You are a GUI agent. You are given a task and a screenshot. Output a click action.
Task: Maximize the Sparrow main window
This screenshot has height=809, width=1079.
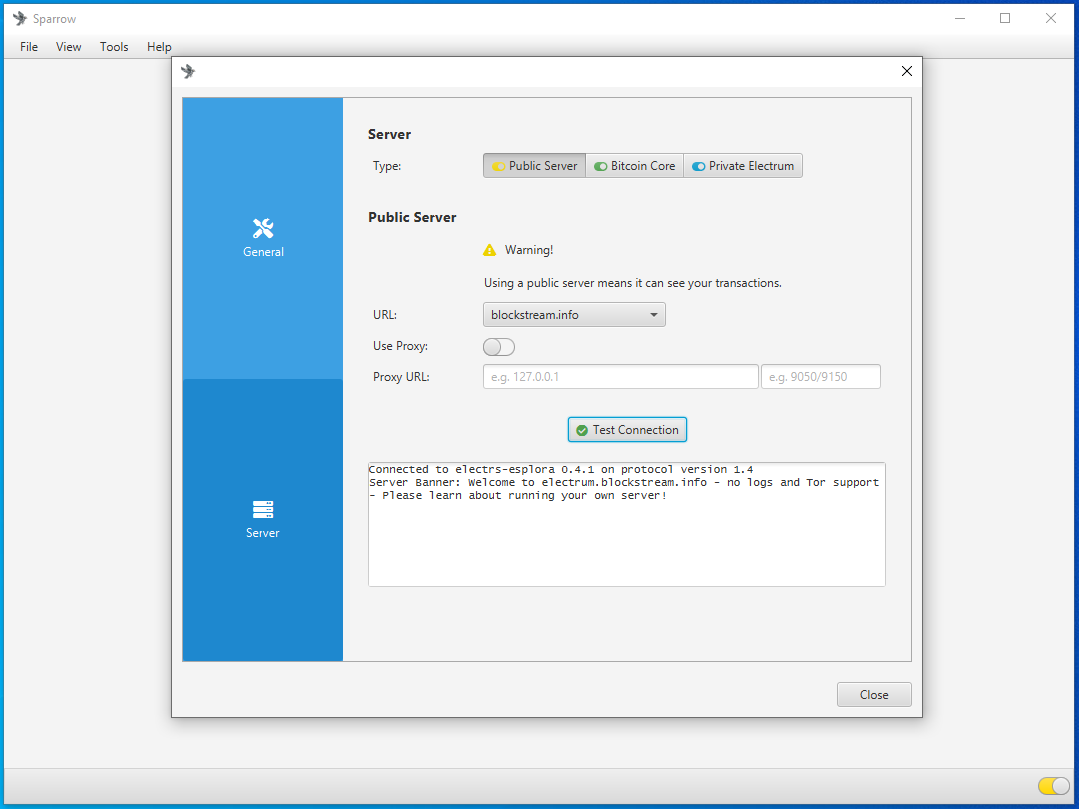[1005, 19]
